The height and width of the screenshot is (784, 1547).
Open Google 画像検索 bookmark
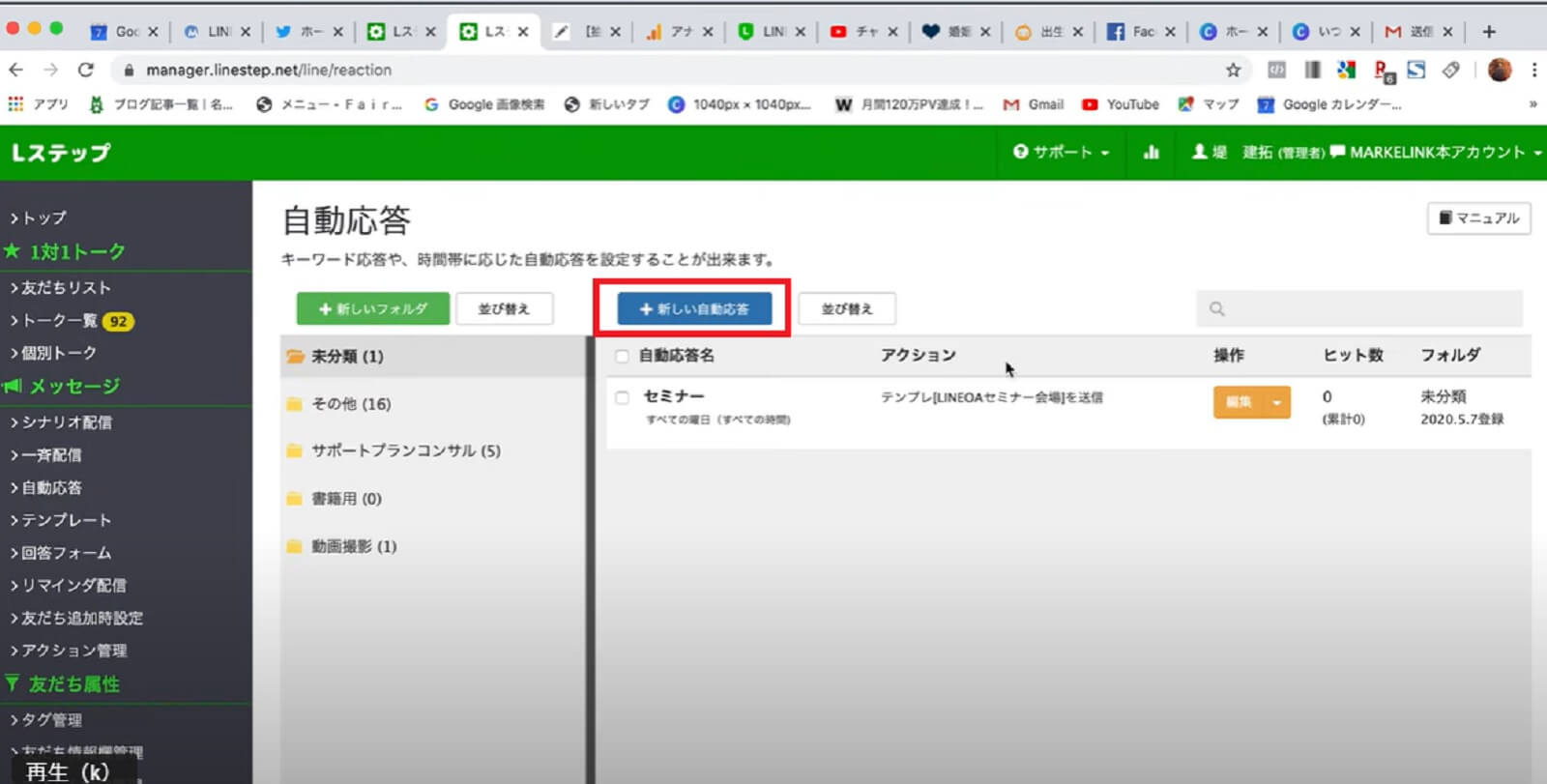pyautogui.click(x=484, y=104)
